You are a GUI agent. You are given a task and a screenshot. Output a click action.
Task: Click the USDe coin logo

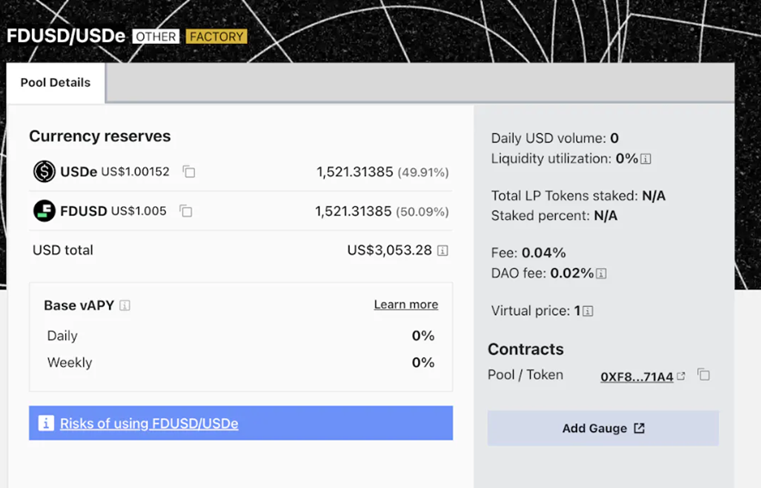[x=44, y=171]
